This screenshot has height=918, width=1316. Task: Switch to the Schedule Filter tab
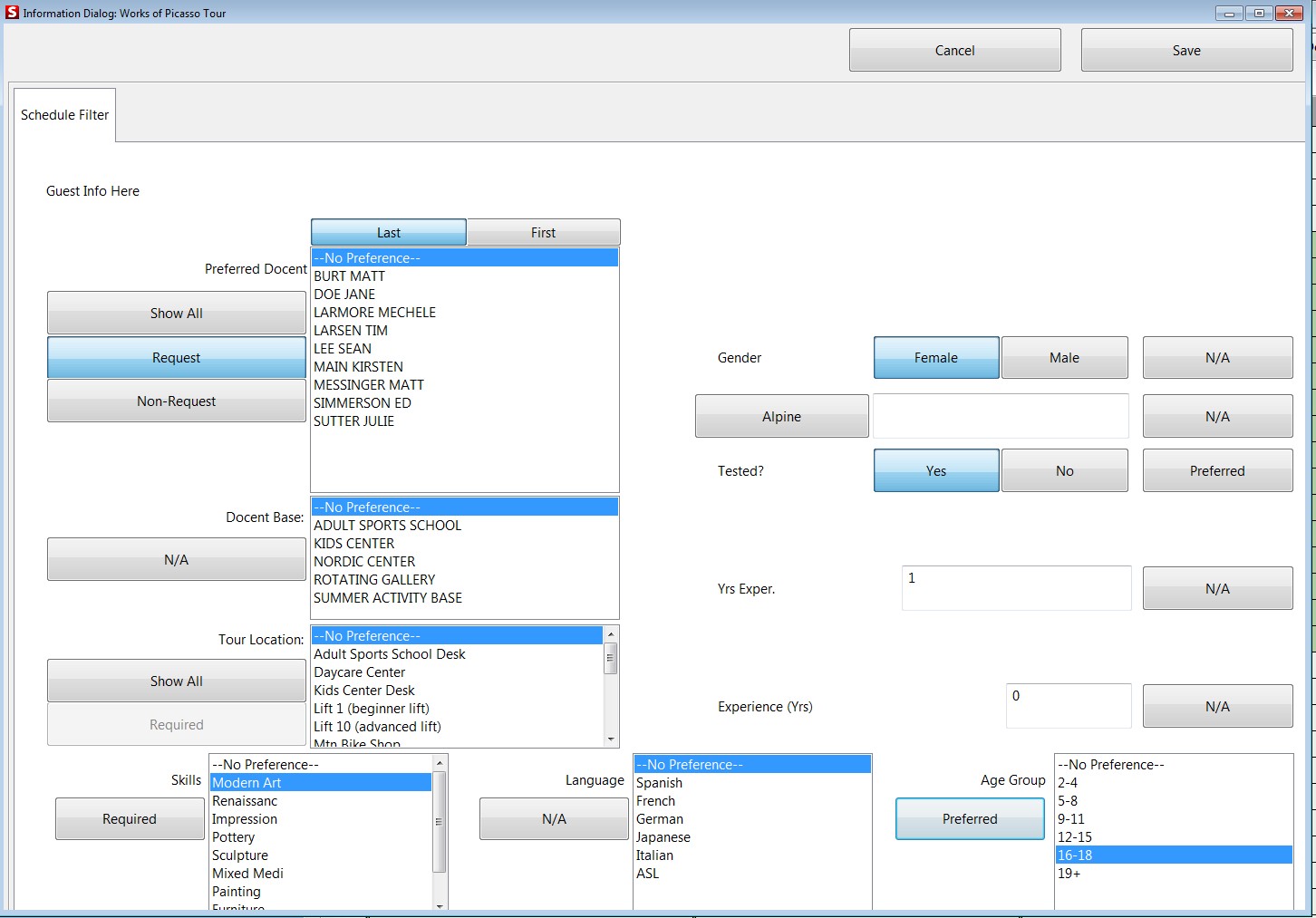[x=64, y=115]
